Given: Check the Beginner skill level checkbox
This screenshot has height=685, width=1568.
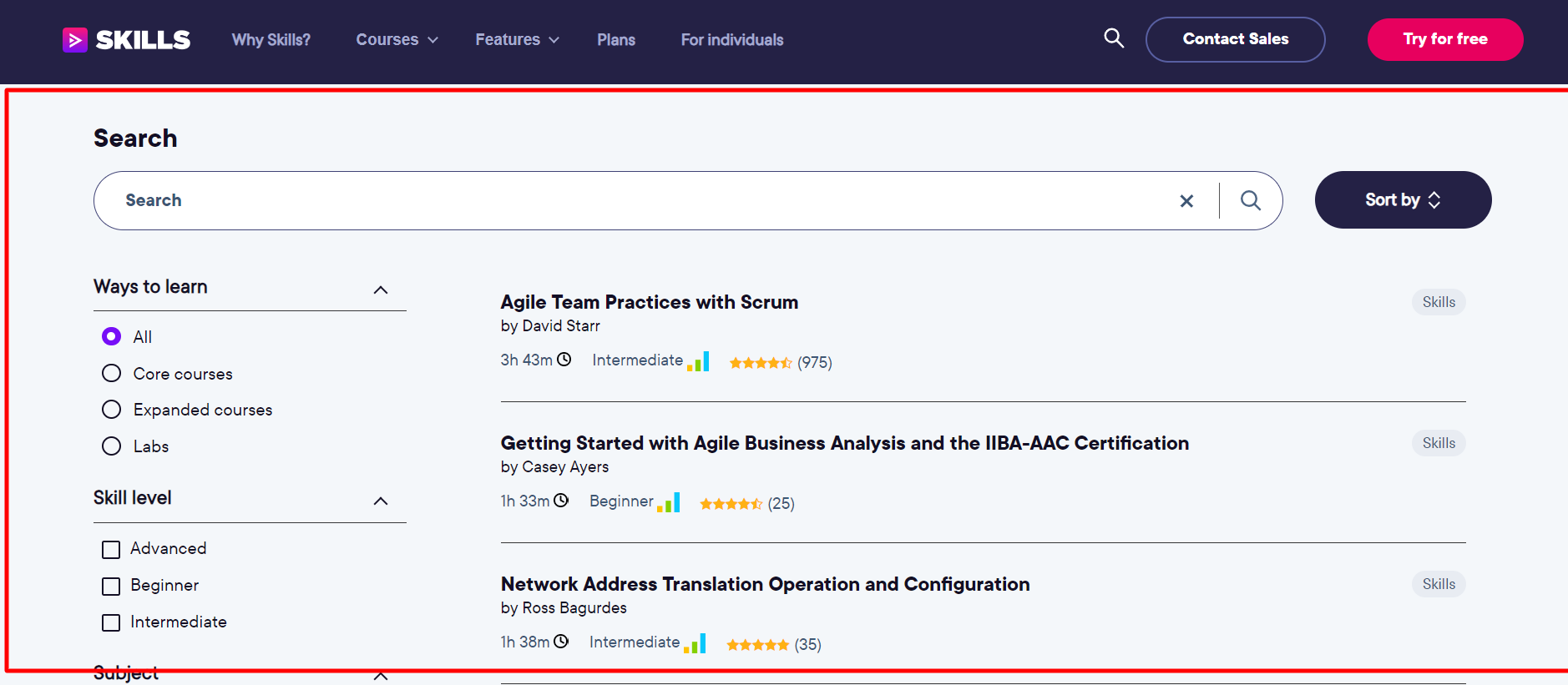Looking at the screenshot, I should point(111,587).
